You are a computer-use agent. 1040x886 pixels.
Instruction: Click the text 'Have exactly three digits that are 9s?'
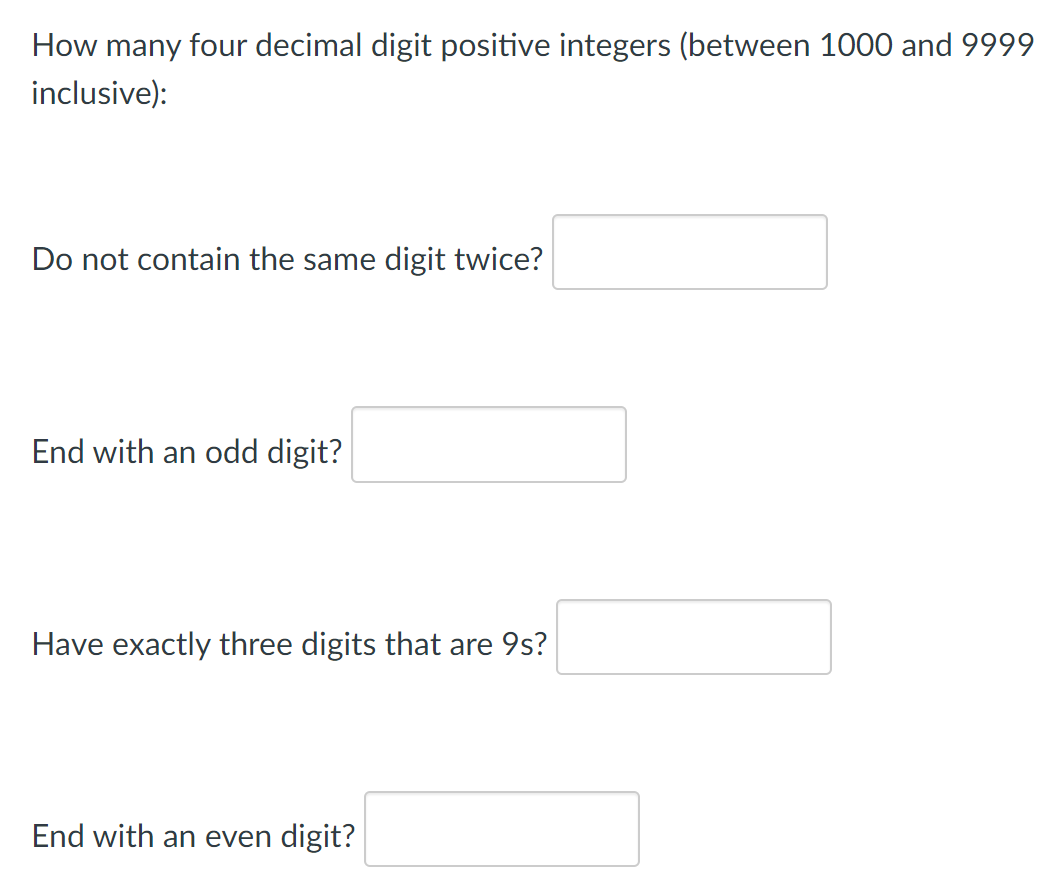pyautogui.click(x=288, y=645)
